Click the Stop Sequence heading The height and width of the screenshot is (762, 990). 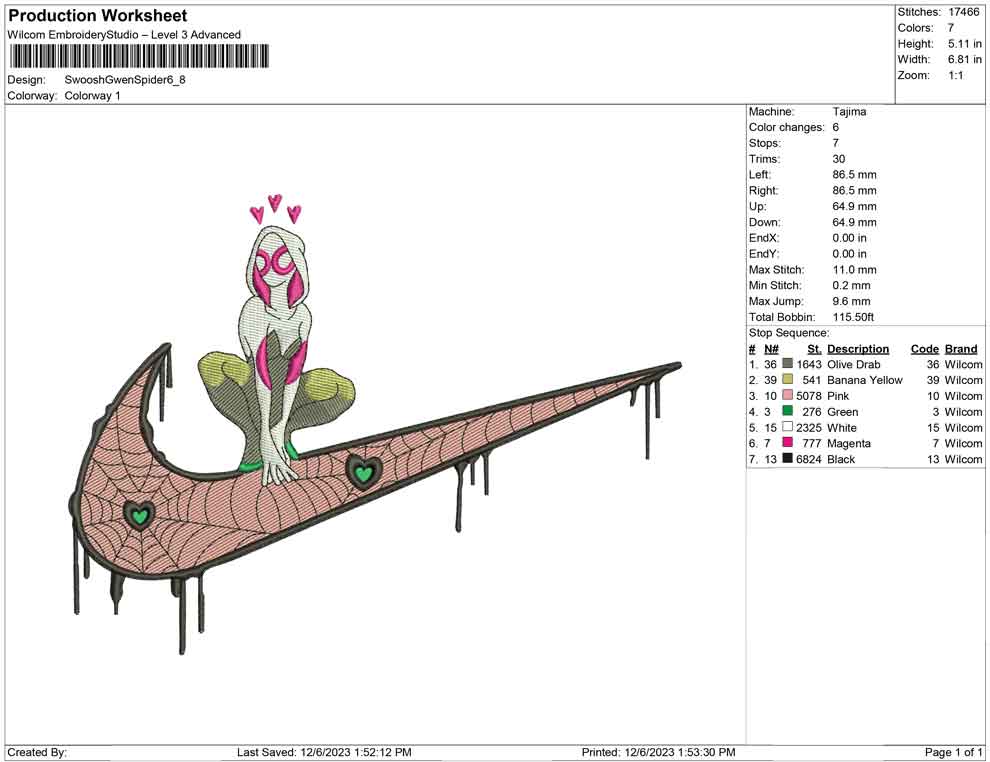(789, 333)
